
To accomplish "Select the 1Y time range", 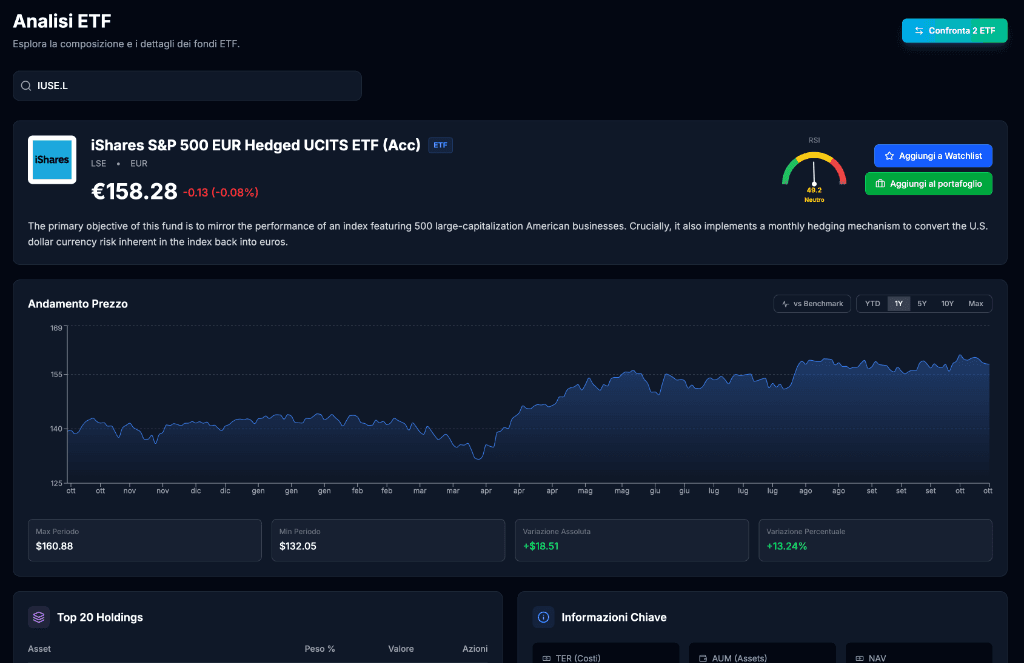I will [899, 304].
